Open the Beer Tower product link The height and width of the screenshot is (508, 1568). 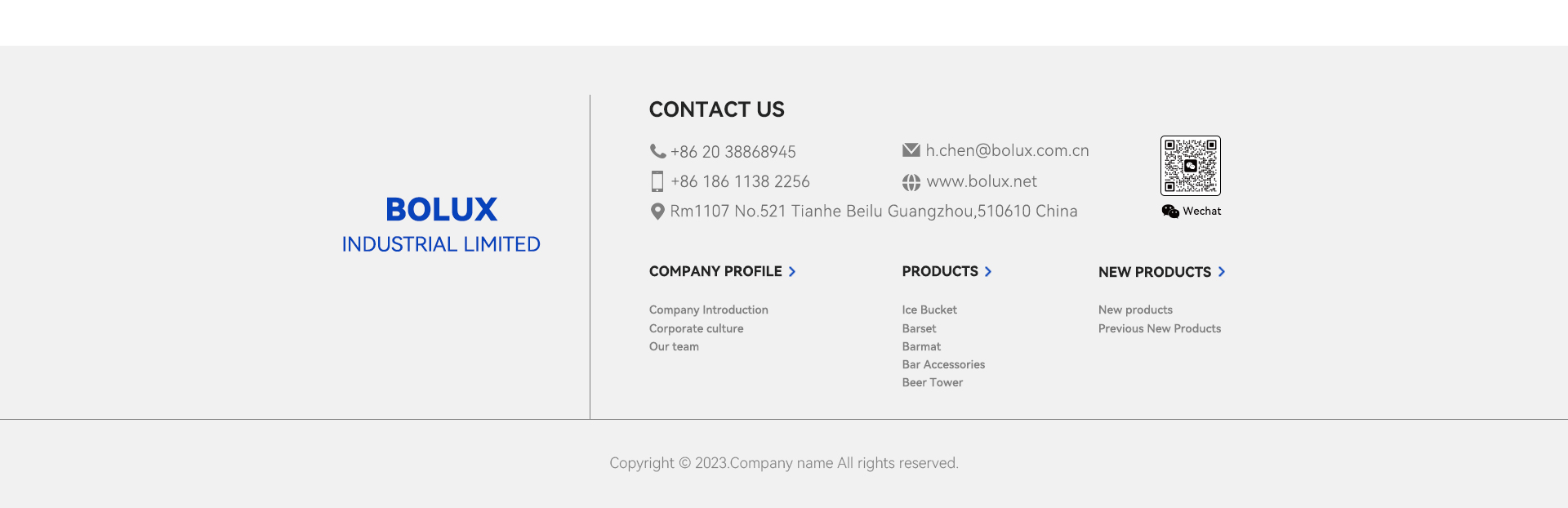(933, 383)
